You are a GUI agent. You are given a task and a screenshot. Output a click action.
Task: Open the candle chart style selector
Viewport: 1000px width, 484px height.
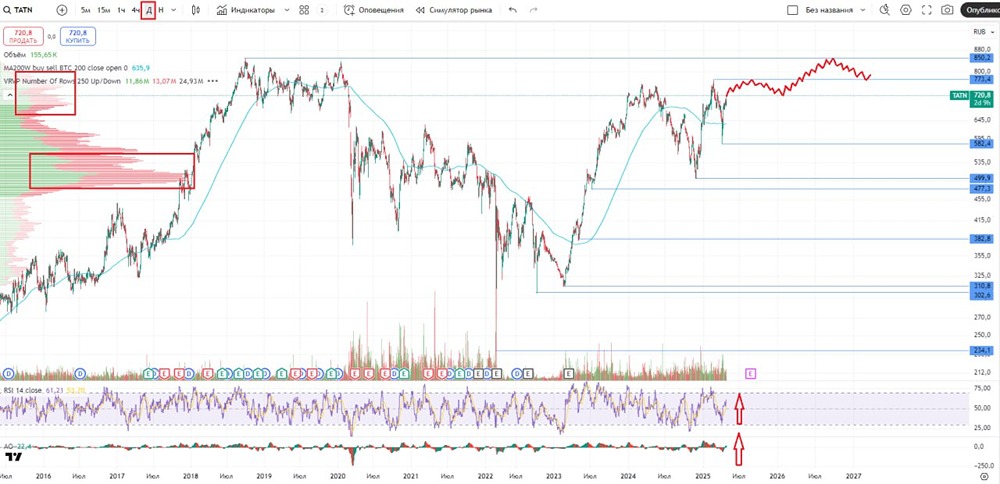pos(196,10)
